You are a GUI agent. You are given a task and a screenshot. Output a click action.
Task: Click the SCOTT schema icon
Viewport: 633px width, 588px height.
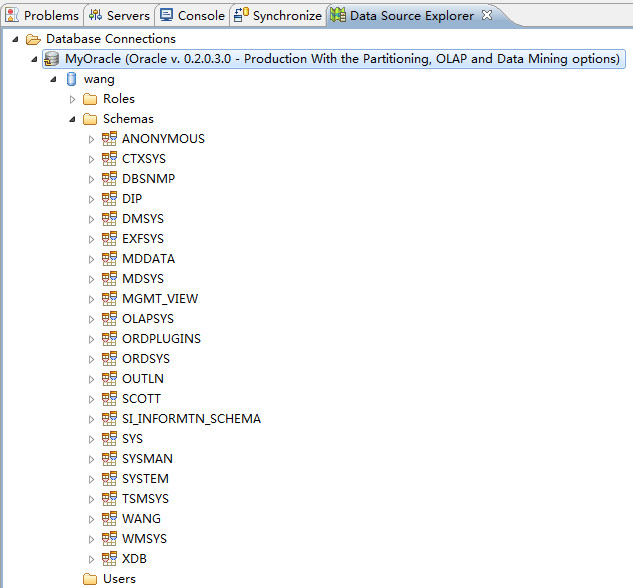click(x=109, y=399)
